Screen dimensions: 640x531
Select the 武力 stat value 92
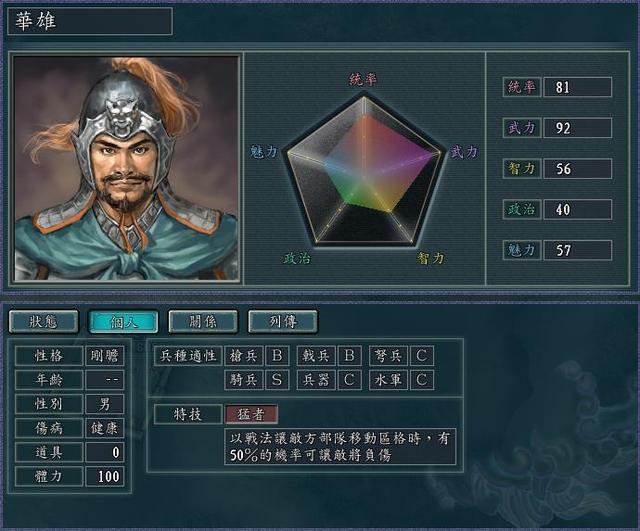click(578, 128)
